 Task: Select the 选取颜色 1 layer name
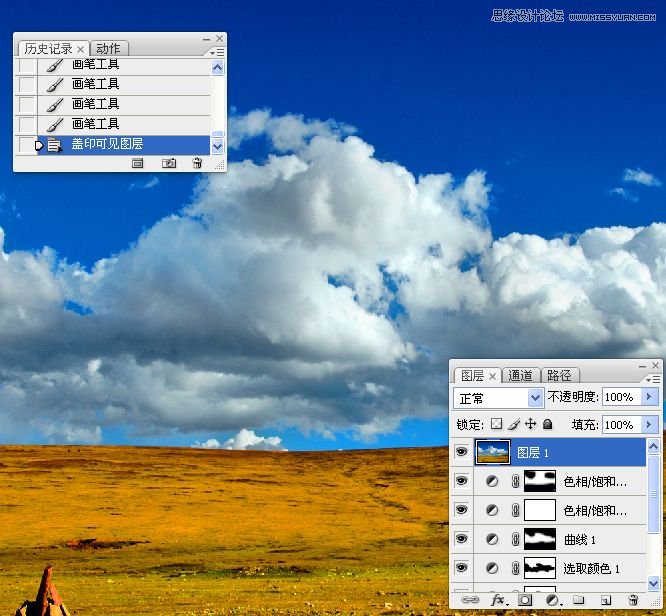(x=591, y=568)
